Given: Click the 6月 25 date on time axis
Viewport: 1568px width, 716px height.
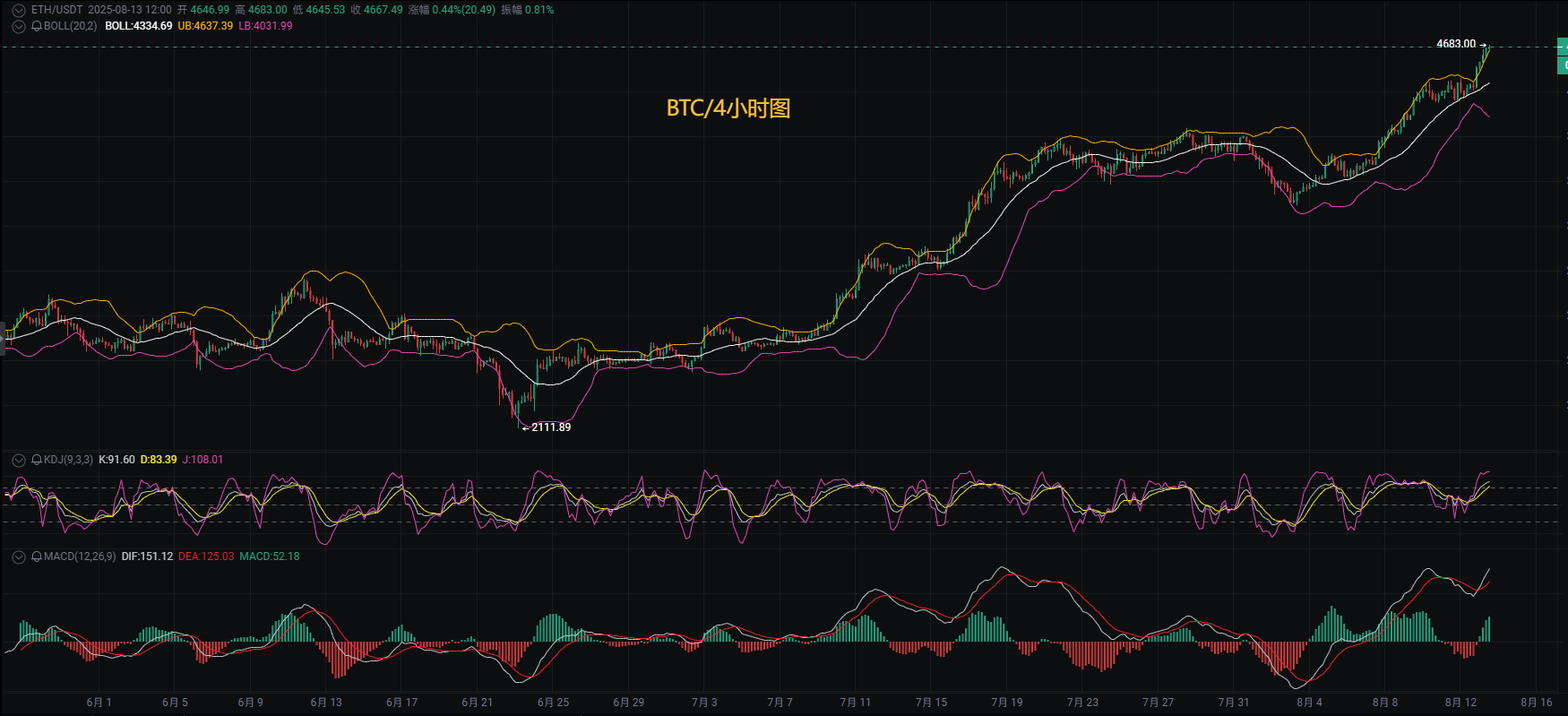Looking at the screenshot, I should coord(554,703).
